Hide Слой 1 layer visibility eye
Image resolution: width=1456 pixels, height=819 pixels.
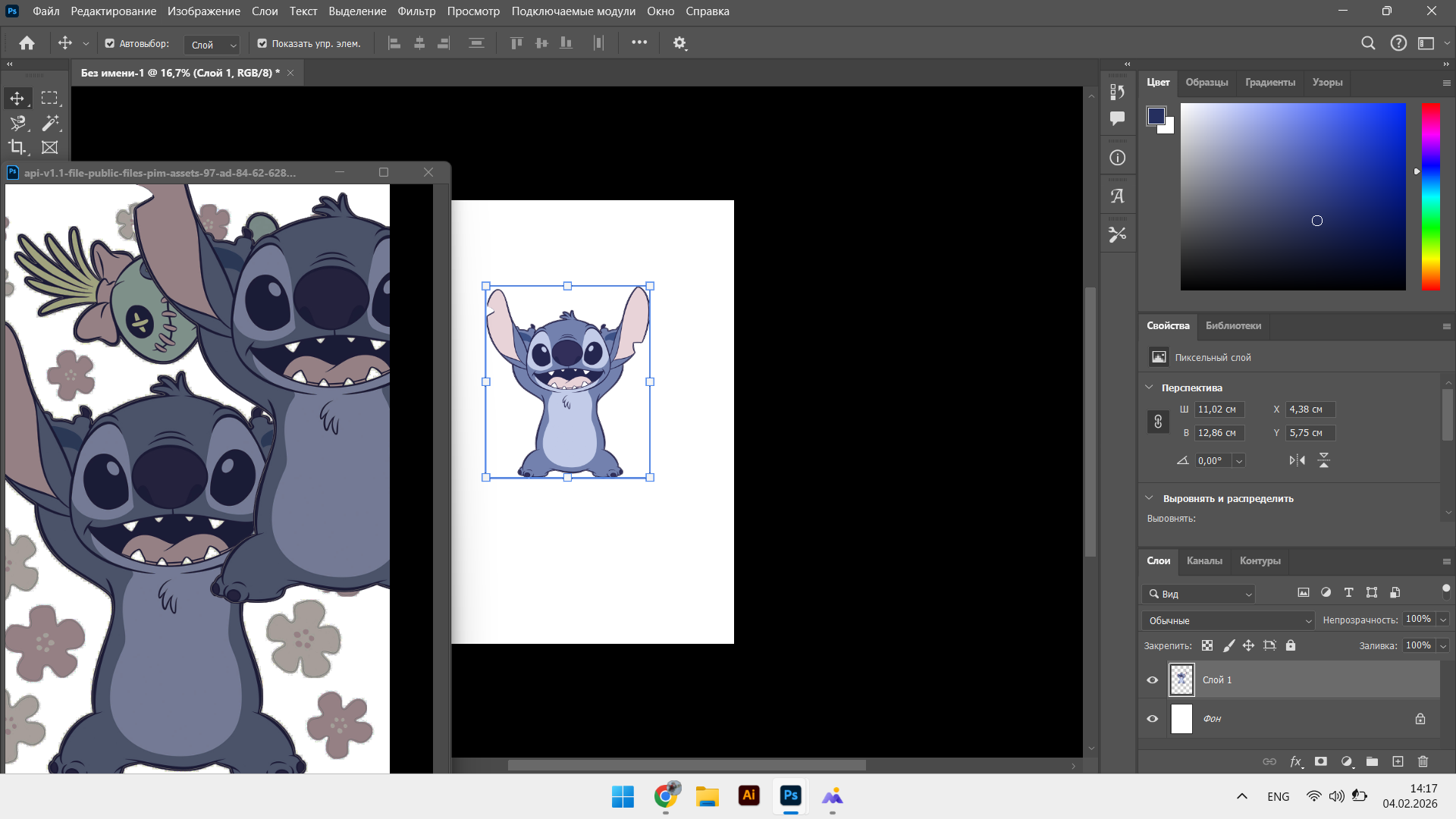[1153, 680]
